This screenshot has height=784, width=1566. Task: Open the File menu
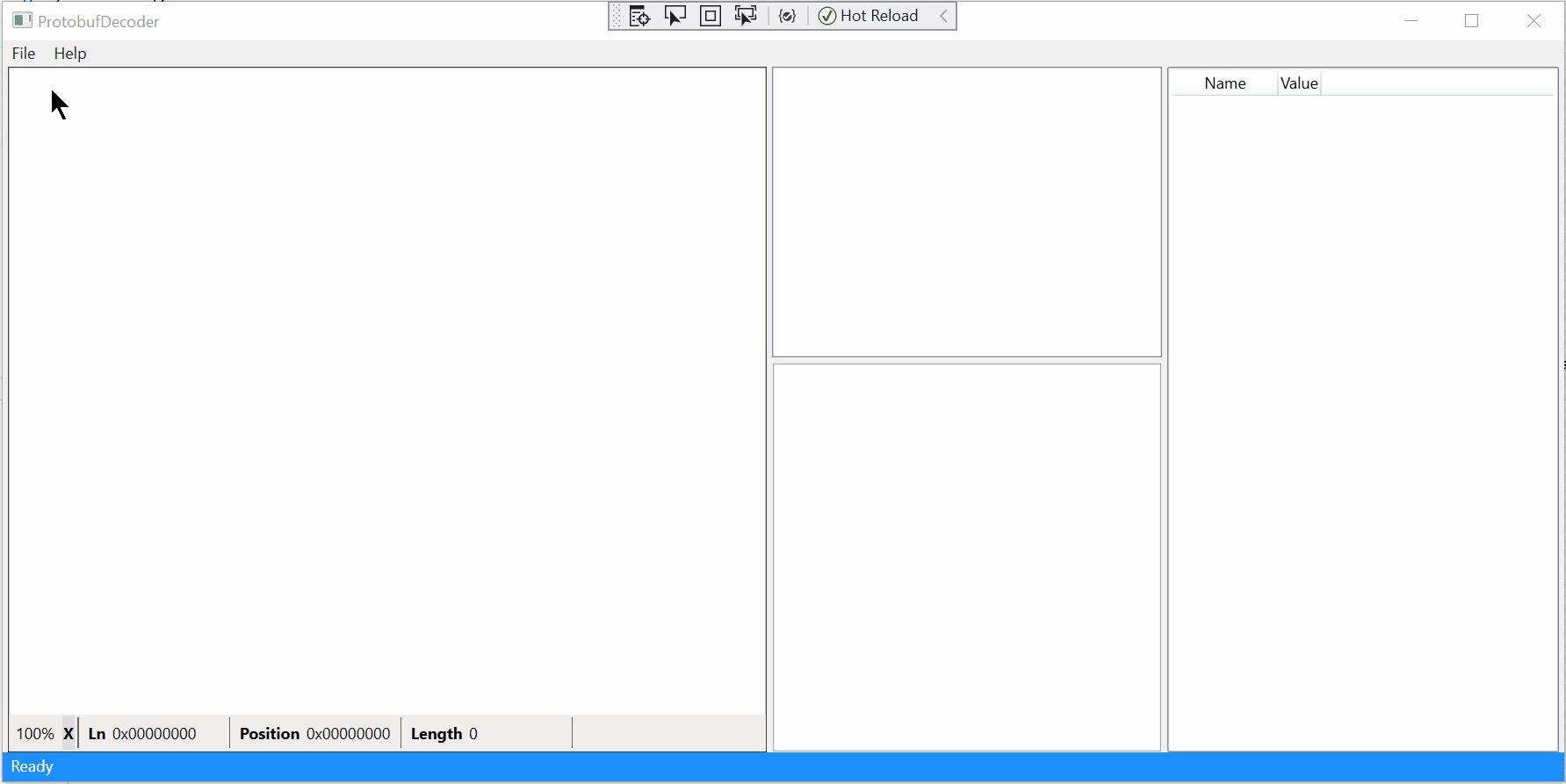tap(24, 54)
